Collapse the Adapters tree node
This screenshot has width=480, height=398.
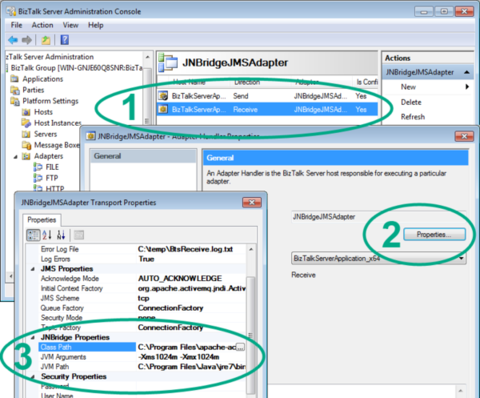(15, 156)
